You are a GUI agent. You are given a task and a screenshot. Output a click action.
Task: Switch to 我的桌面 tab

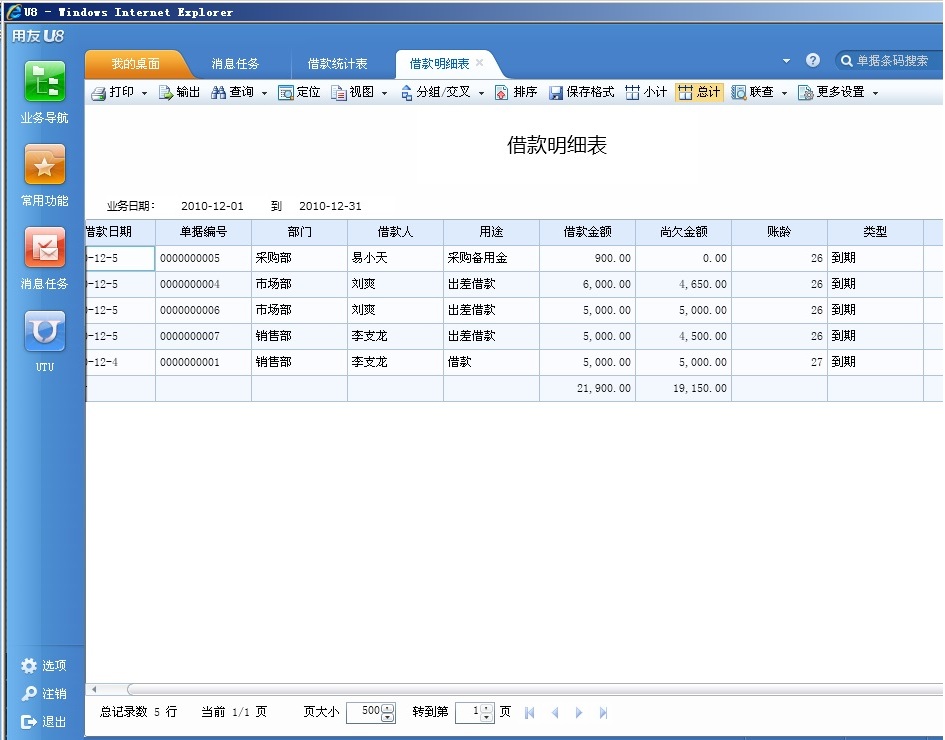(x=136, y=64)
